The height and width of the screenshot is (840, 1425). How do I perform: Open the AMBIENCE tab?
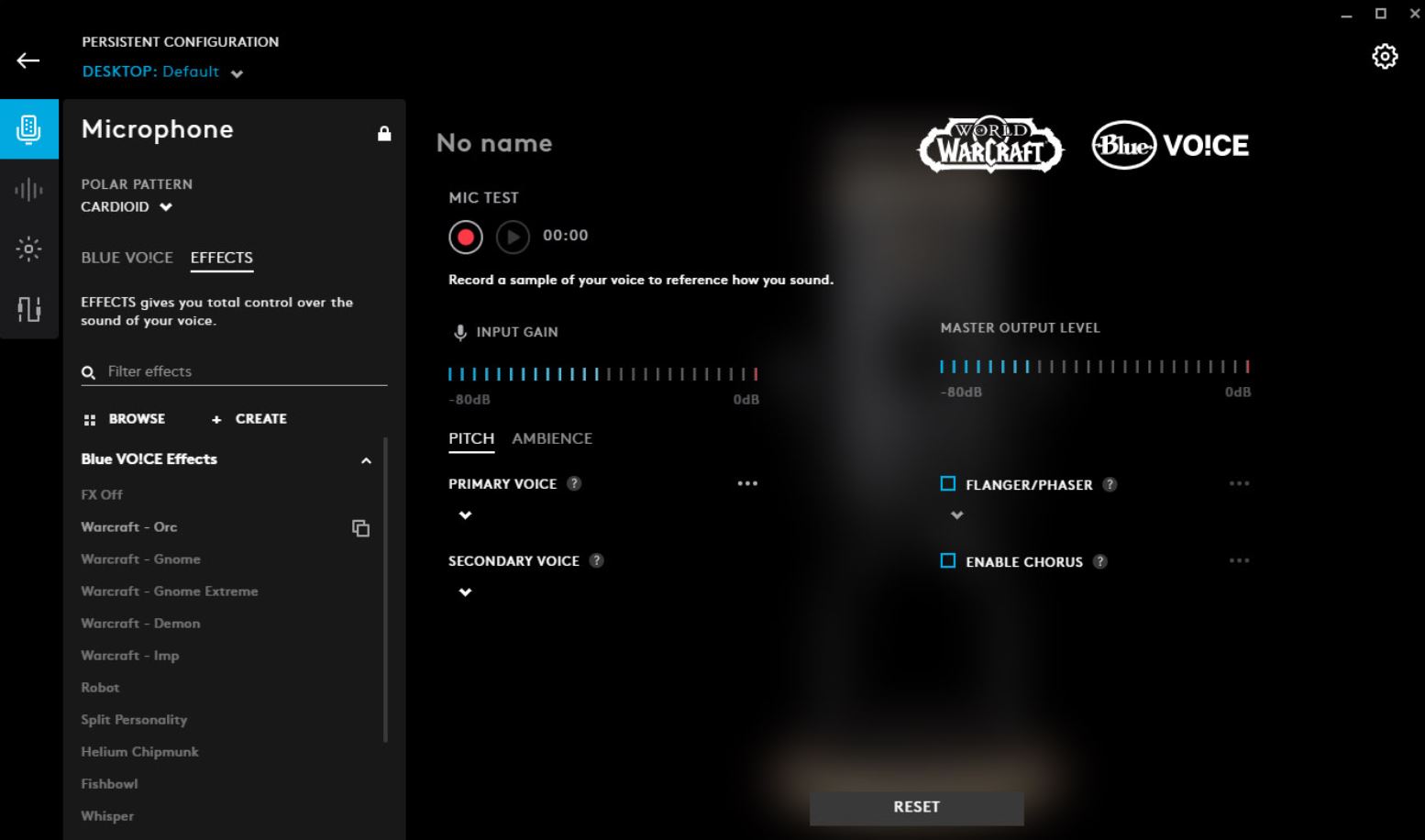point(552,439)
